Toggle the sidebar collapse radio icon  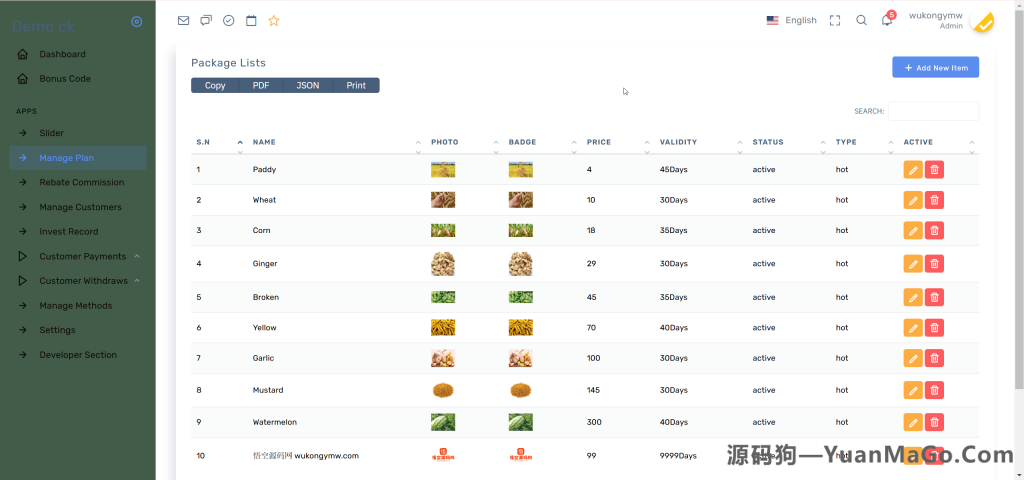point(137,21)
